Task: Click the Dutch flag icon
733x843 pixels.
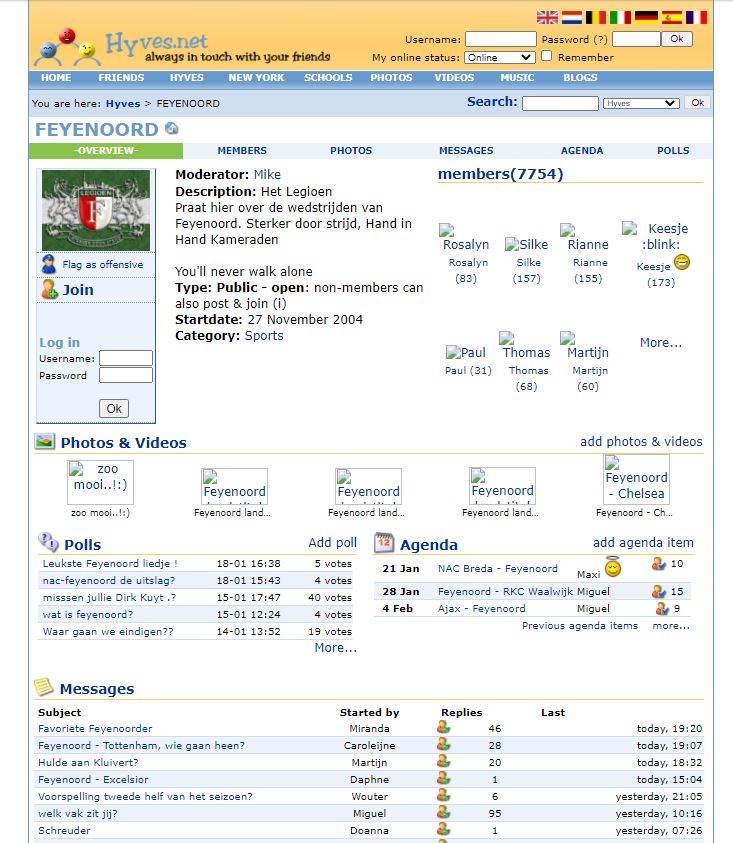Action: tap(572, 17)
